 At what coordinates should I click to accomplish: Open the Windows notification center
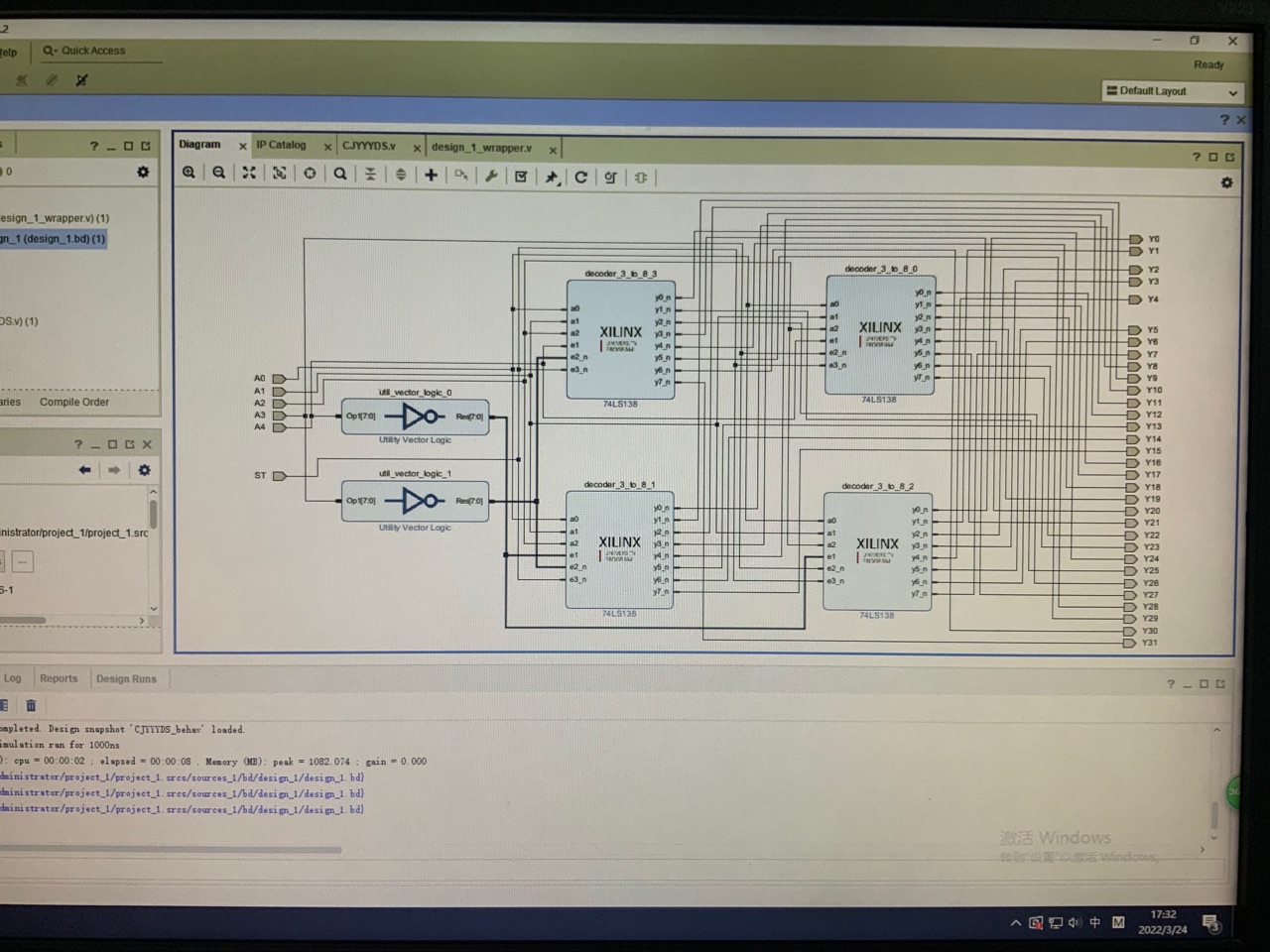point(1210,923)
